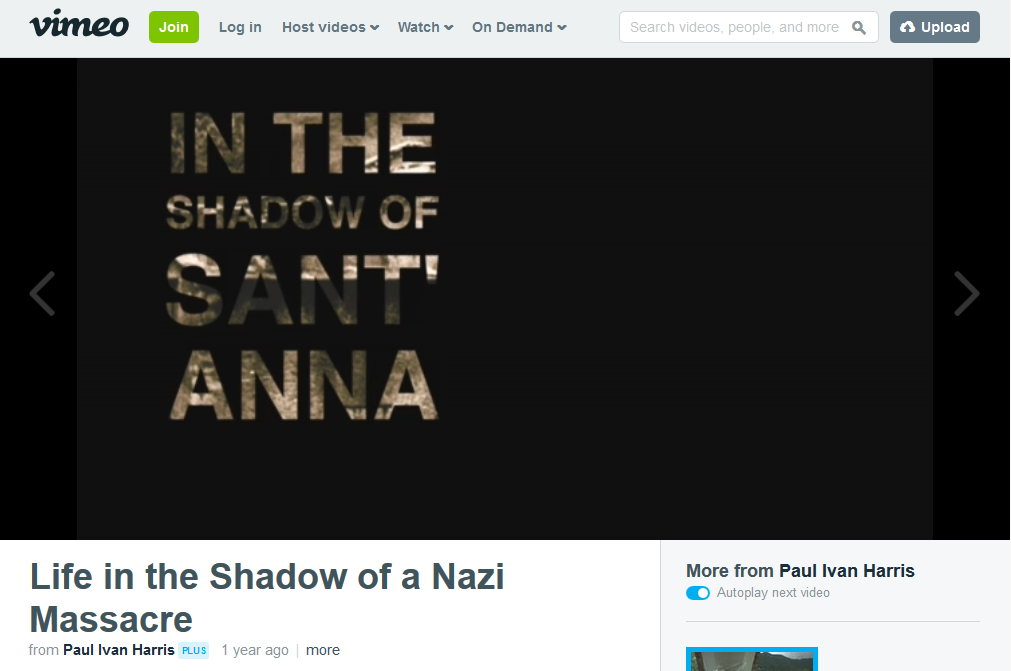Image resolution: width=1011 pixels, height=671 pixels.
Task: Play the In the Shadow of Sant'Anna video
Action: pyautogui.click(x=505, y=298)
